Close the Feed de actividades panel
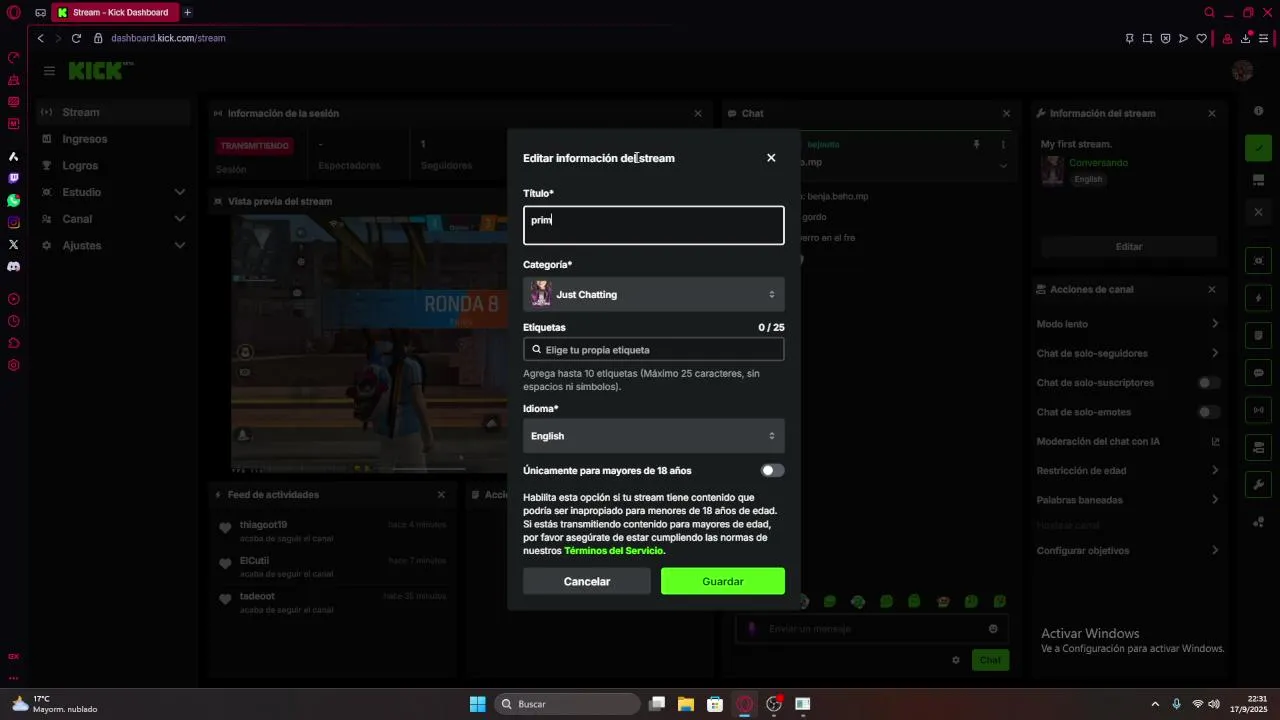This screenshot has width=1280, height=720. (x=441, y=495)
